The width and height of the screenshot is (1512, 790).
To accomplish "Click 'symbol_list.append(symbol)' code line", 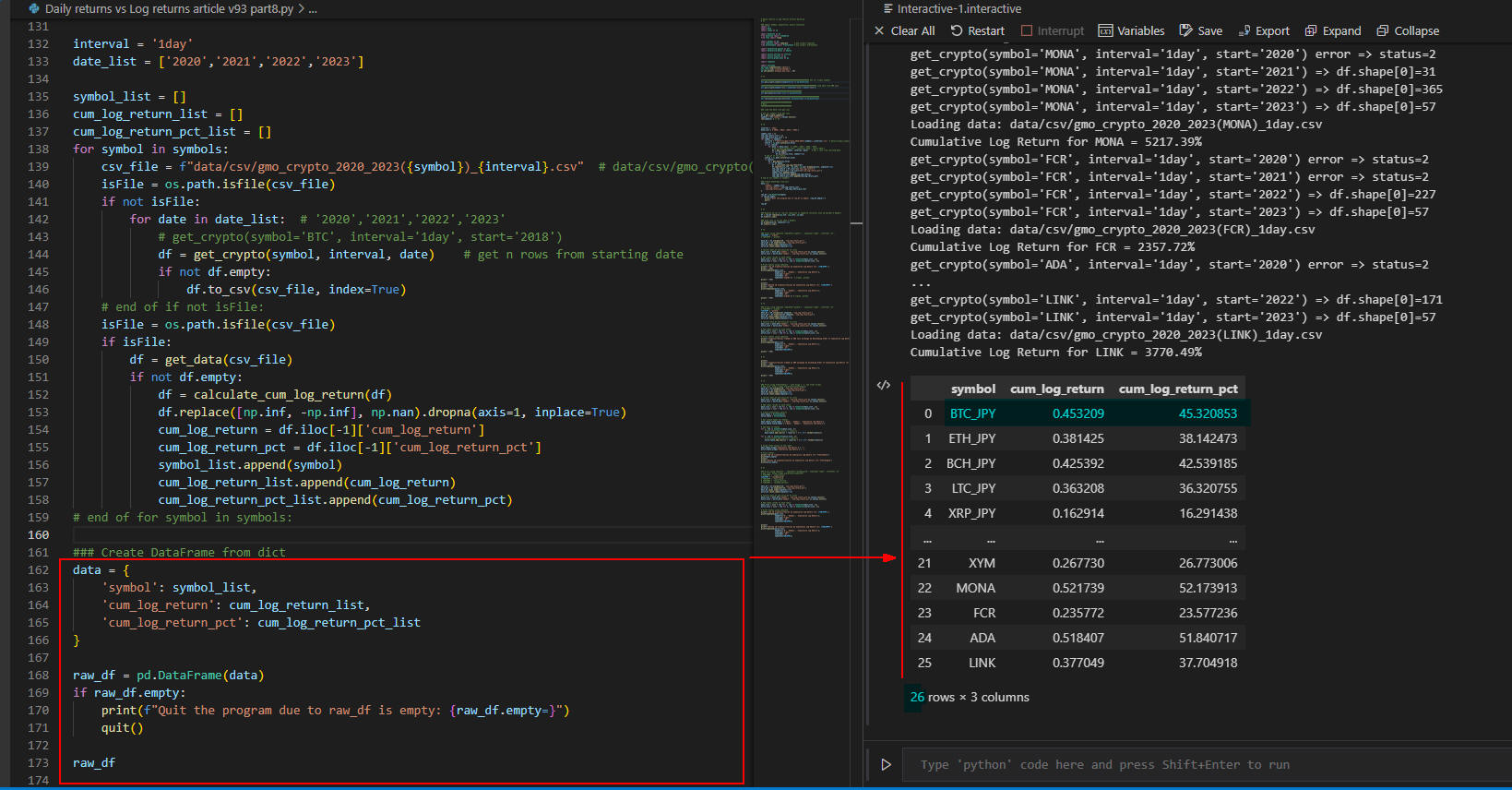I will pyautogui.click(x=250, y=464).
